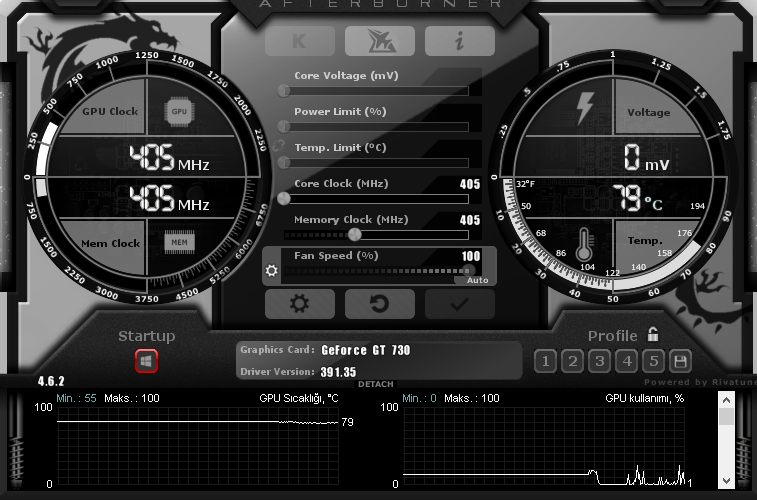Screen dimensions: 757x500
Task: Click the Temp. gauge label
Action: click(645, 240)
